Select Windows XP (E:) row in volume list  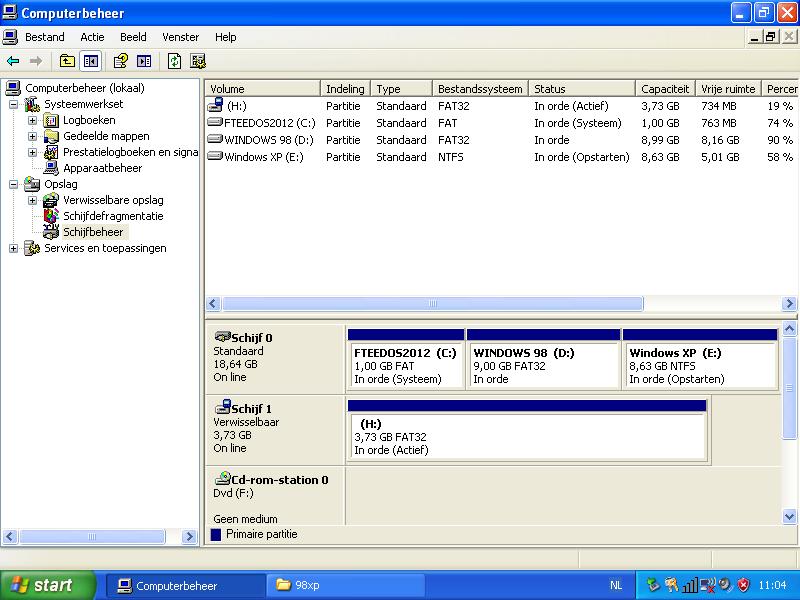coord(500,157)
